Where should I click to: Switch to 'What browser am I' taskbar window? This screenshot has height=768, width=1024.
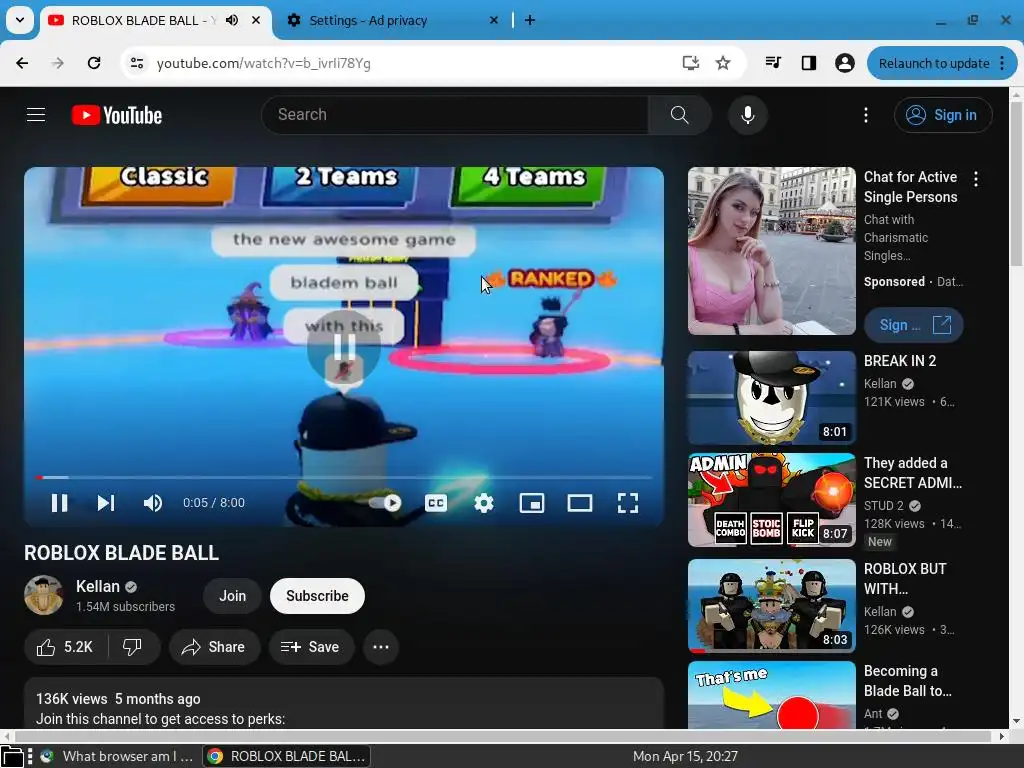[117, 756]
